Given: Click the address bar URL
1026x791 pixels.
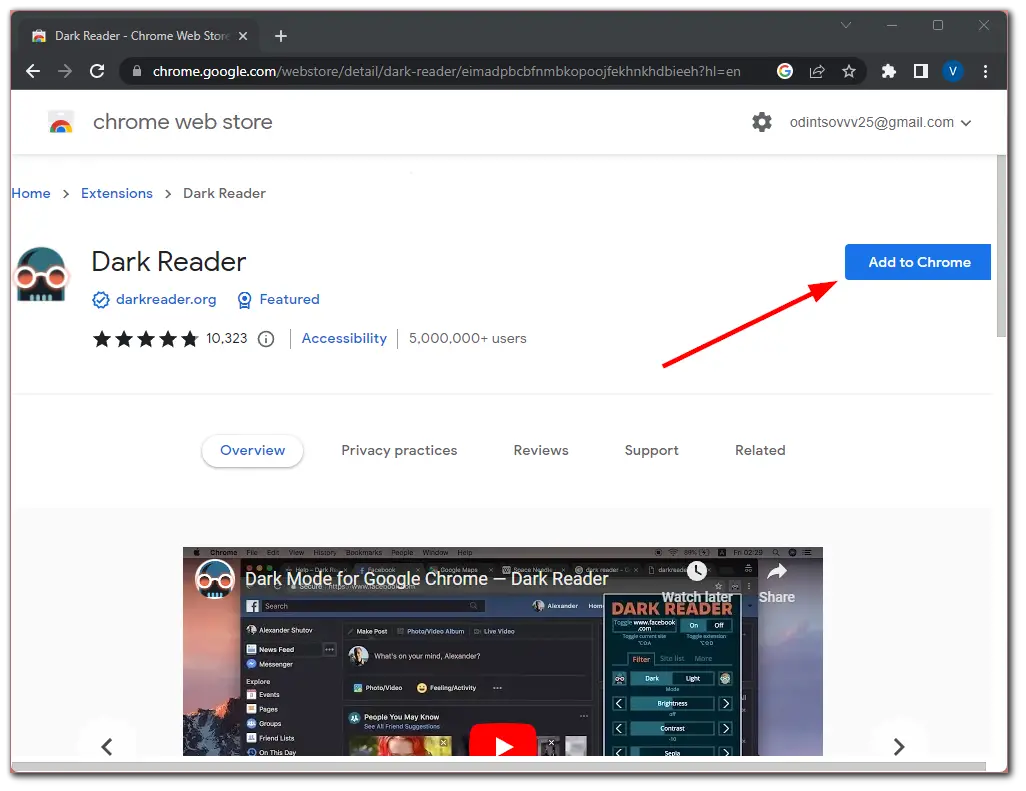Looking at the screenshot, I should (x=446, y=71).
